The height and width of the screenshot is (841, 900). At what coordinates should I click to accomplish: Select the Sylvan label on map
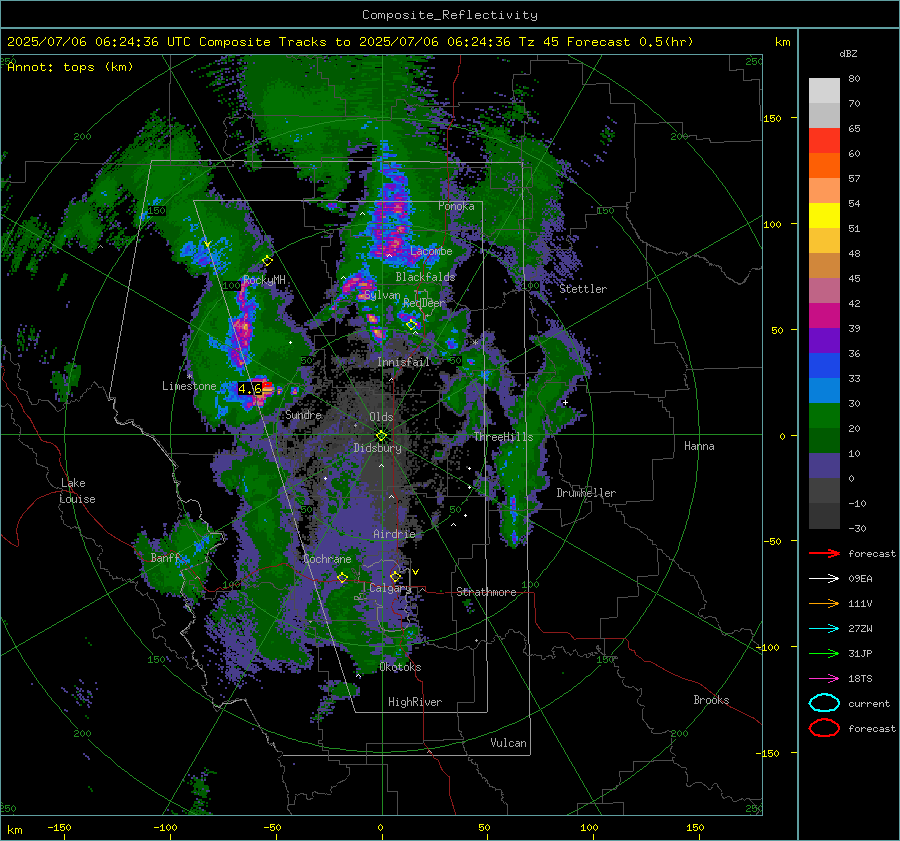pyautogui.click(x=382, y=295)
